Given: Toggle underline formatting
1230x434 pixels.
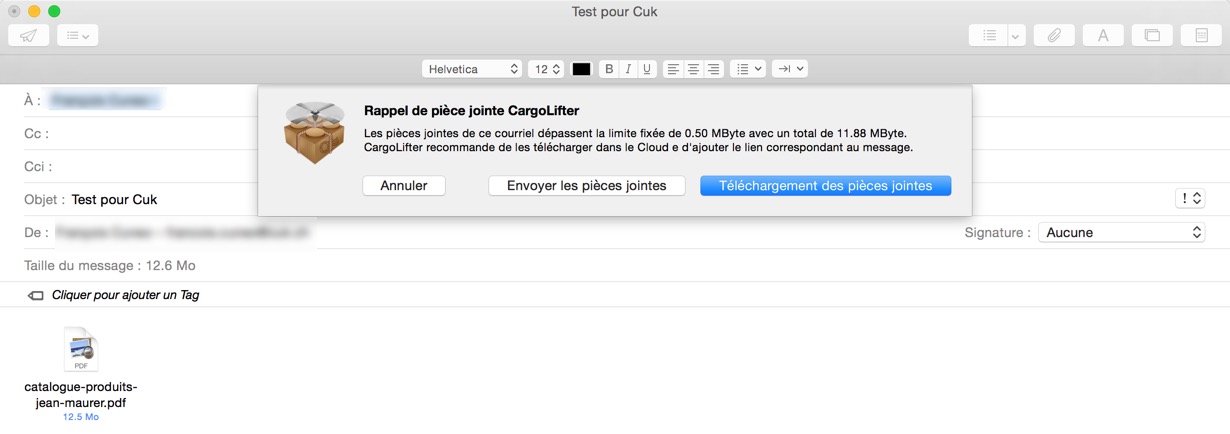Looking at the screenshot, I should pyautogui.click(x=647, y=69).
